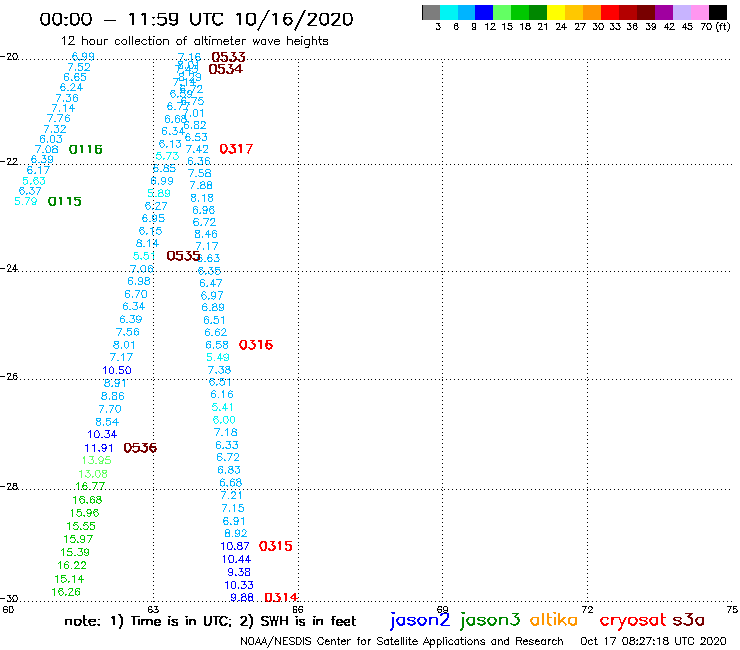740x650 pixels.
Task: Click the wave height value '6.65'
Action: [x=75, y=77]
